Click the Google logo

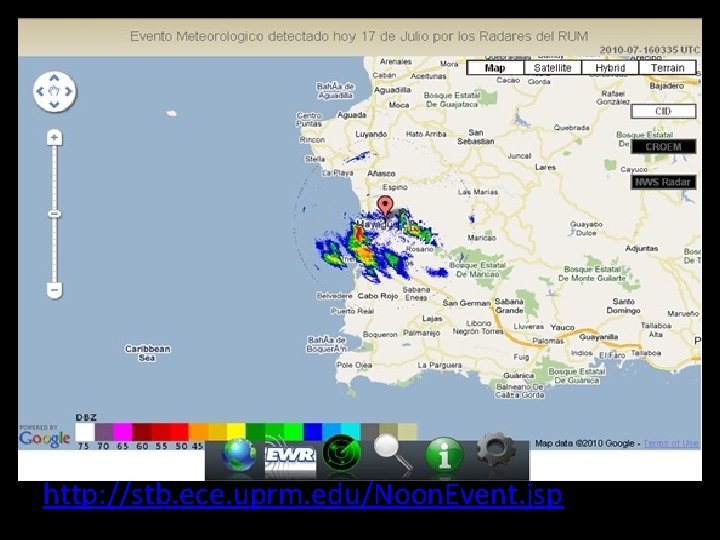(x=45, y=439)
